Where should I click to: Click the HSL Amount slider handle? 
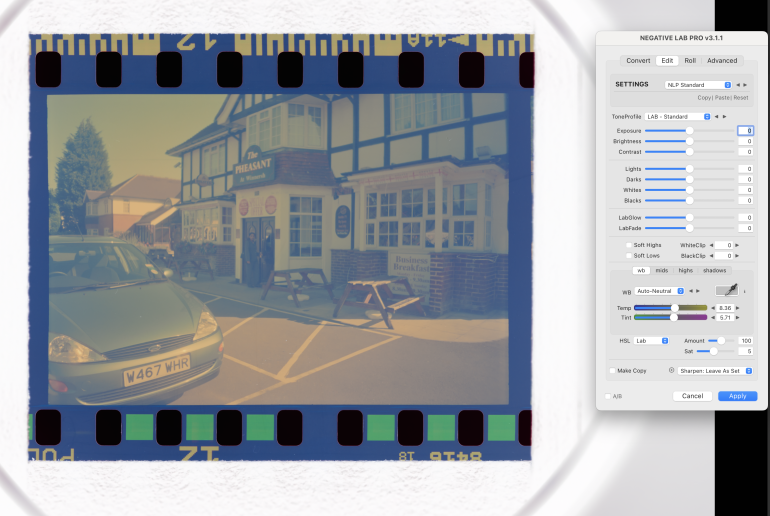click(721, 341)
